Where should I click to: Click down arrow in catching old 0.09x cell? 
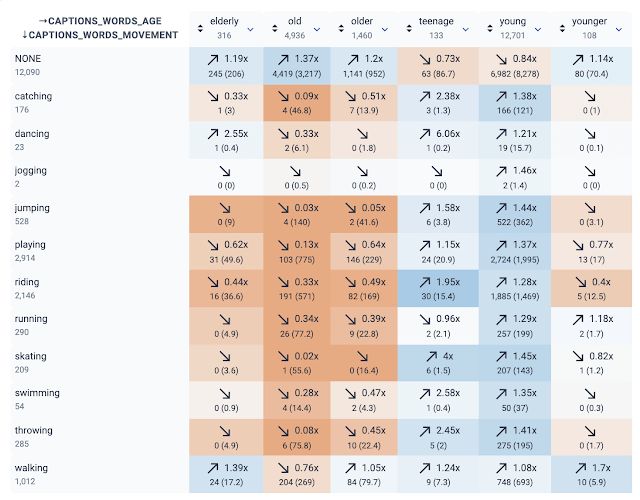click(x=283, y=96)
